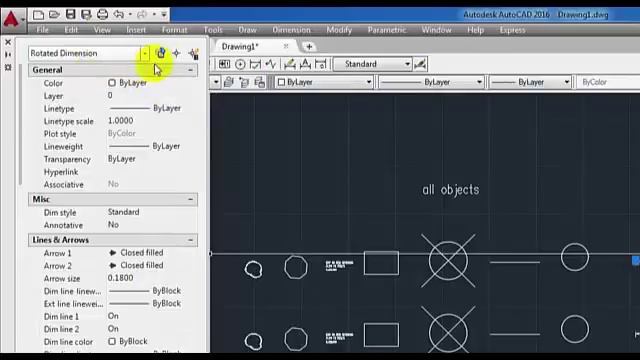This screenshot has height=360, width=640.
Task: Create new drawing from quick access toolbar
Action: tap(38, 15)
